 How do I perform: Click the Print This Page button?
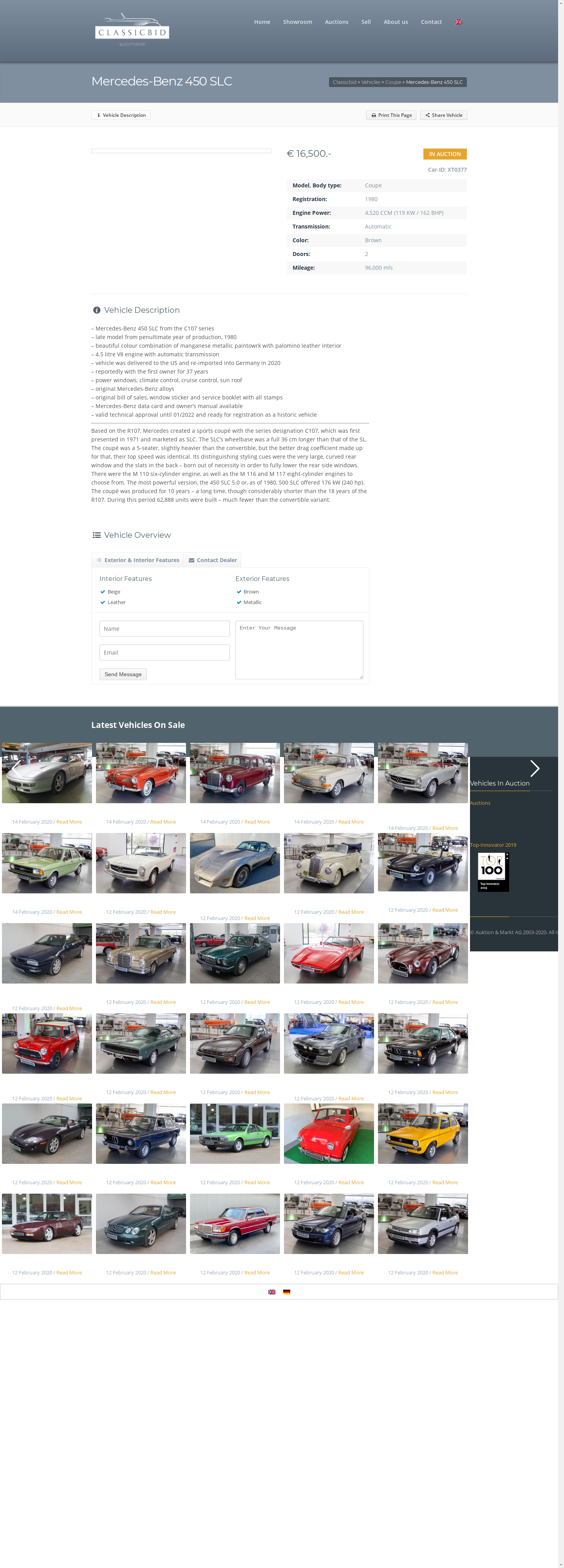point(391,115)
